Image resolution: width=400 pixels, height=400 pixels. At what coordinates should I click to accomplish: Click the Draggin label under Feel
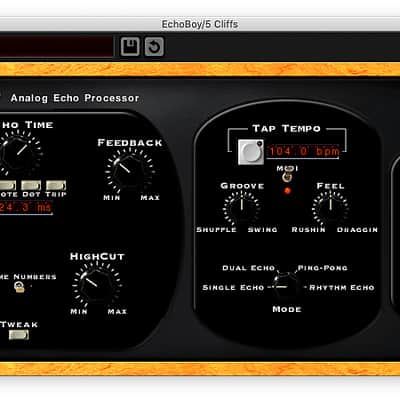tap(357, 230)
